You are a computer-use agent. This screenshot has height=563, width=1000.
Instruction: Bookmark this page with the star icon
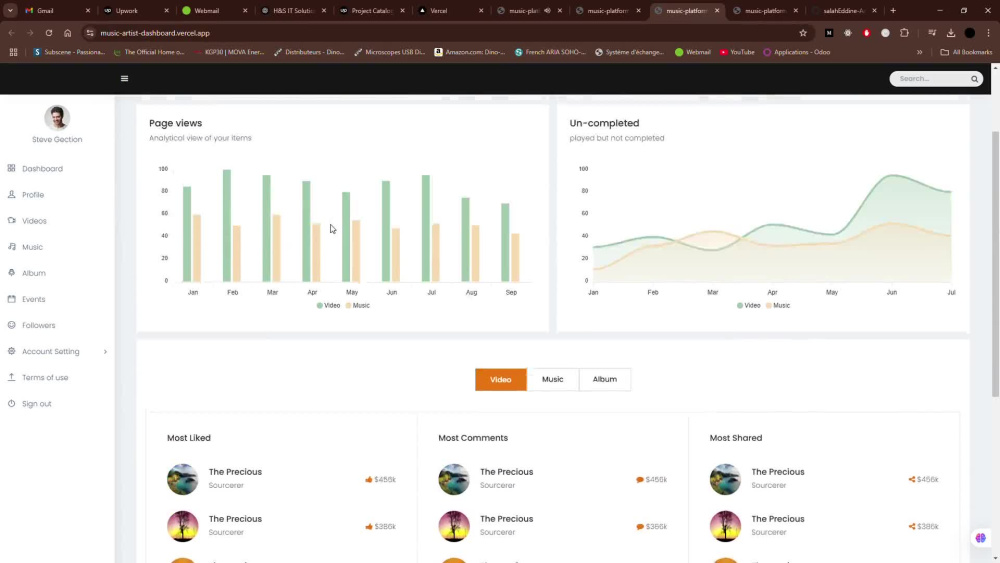[803, 33]
